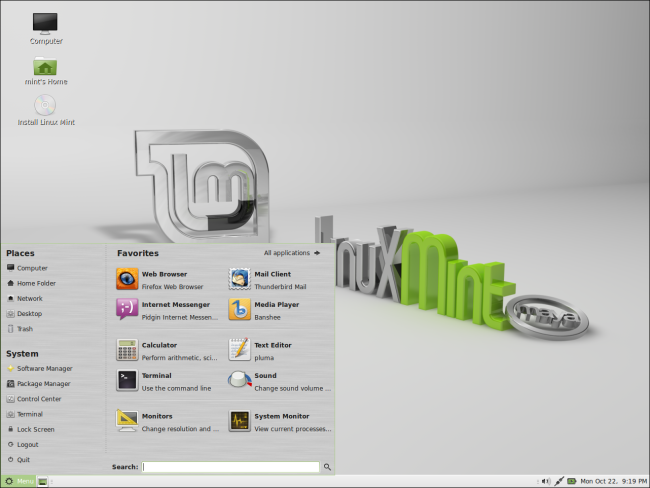The height and width of the screenshot is (488, 650).
Task: Open Banshee Media Player icon
Action: pos(239,309)
